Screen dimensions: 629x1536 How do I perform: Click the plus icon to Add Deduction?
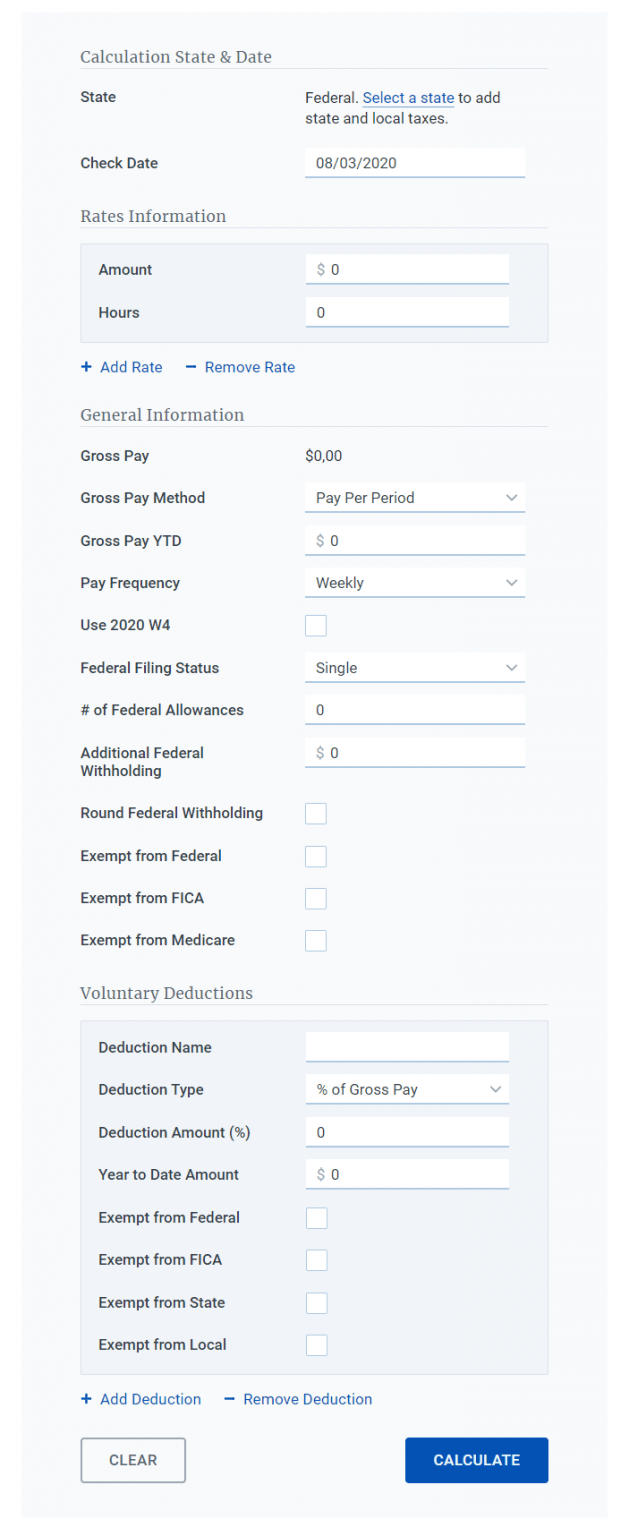[x=86, y=1399]
